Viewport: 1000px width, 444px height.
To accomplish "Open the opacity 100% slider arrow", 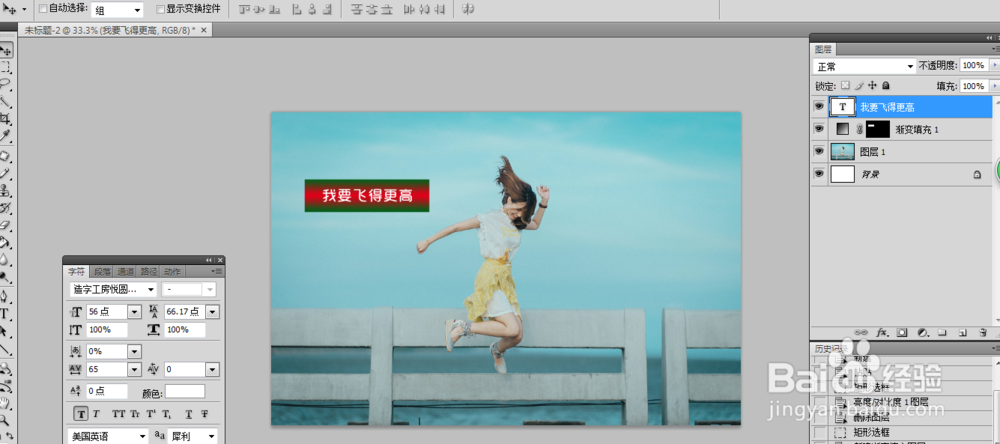I will [993, 65].
